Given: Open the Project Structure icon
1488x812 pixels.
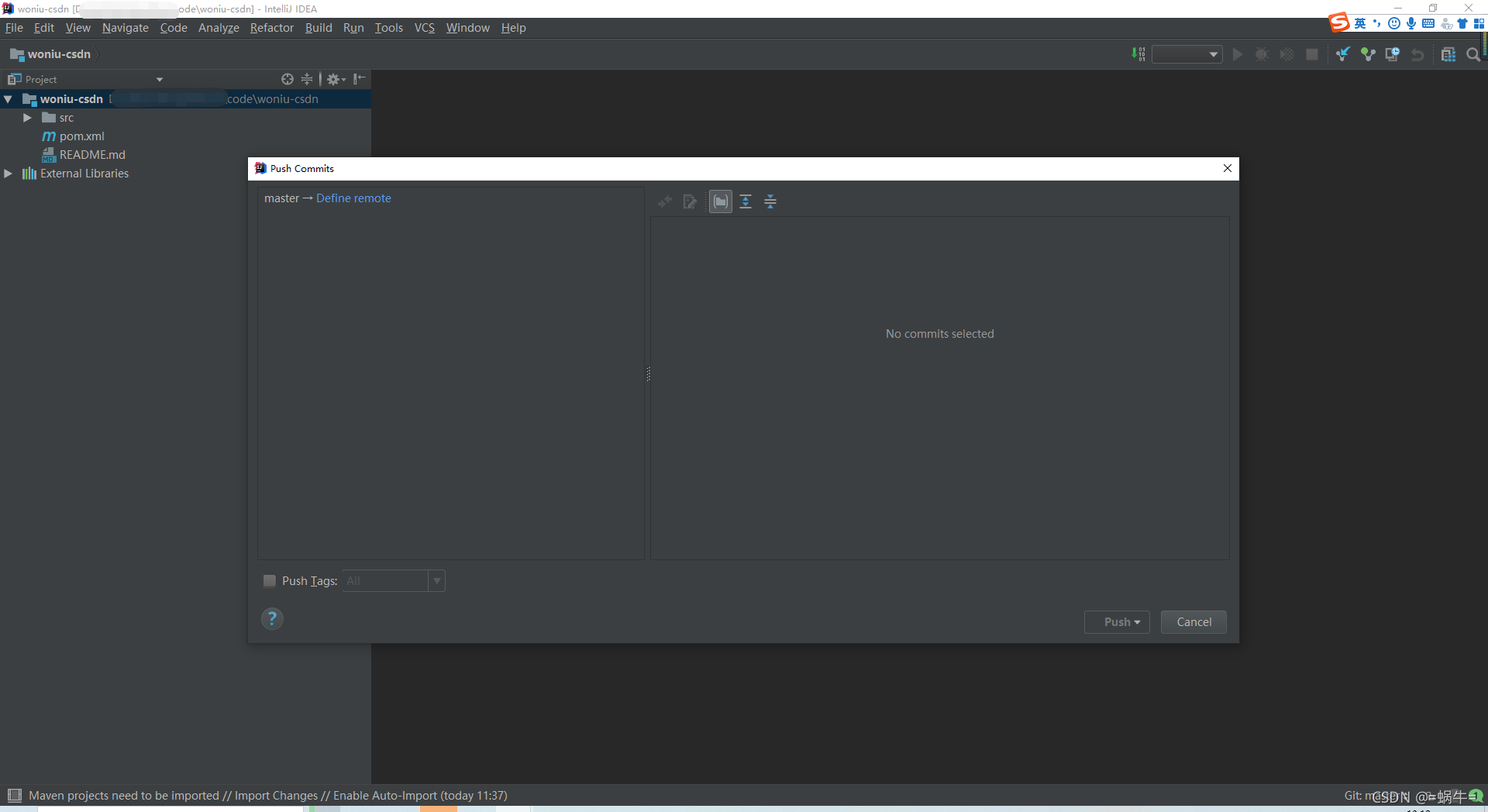Looking at the screenshot, I should [1448, 54].
